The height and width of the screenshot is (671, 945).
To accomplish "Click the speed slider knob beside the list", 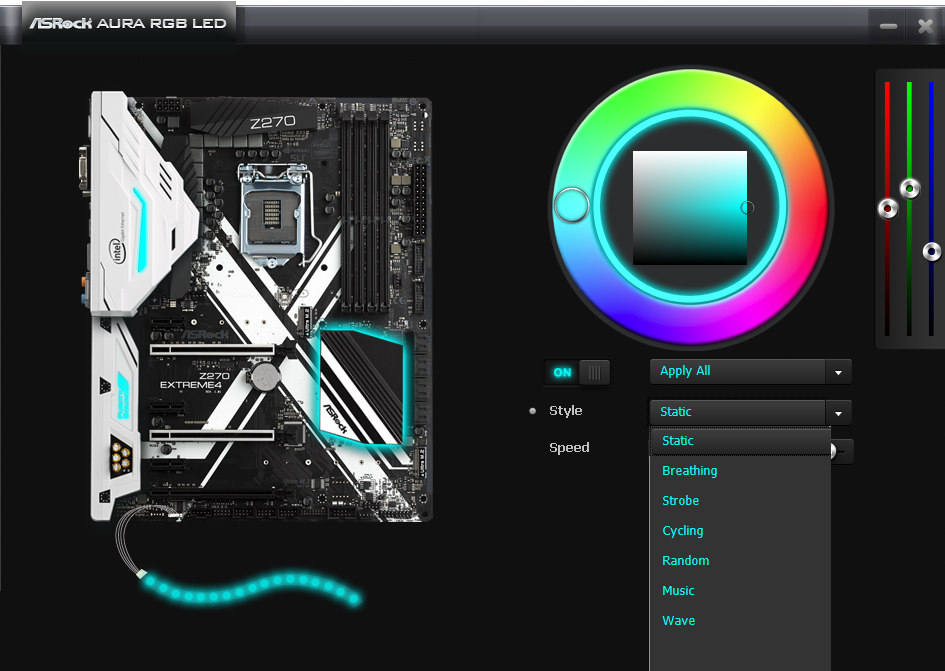I will coord(834,450).
